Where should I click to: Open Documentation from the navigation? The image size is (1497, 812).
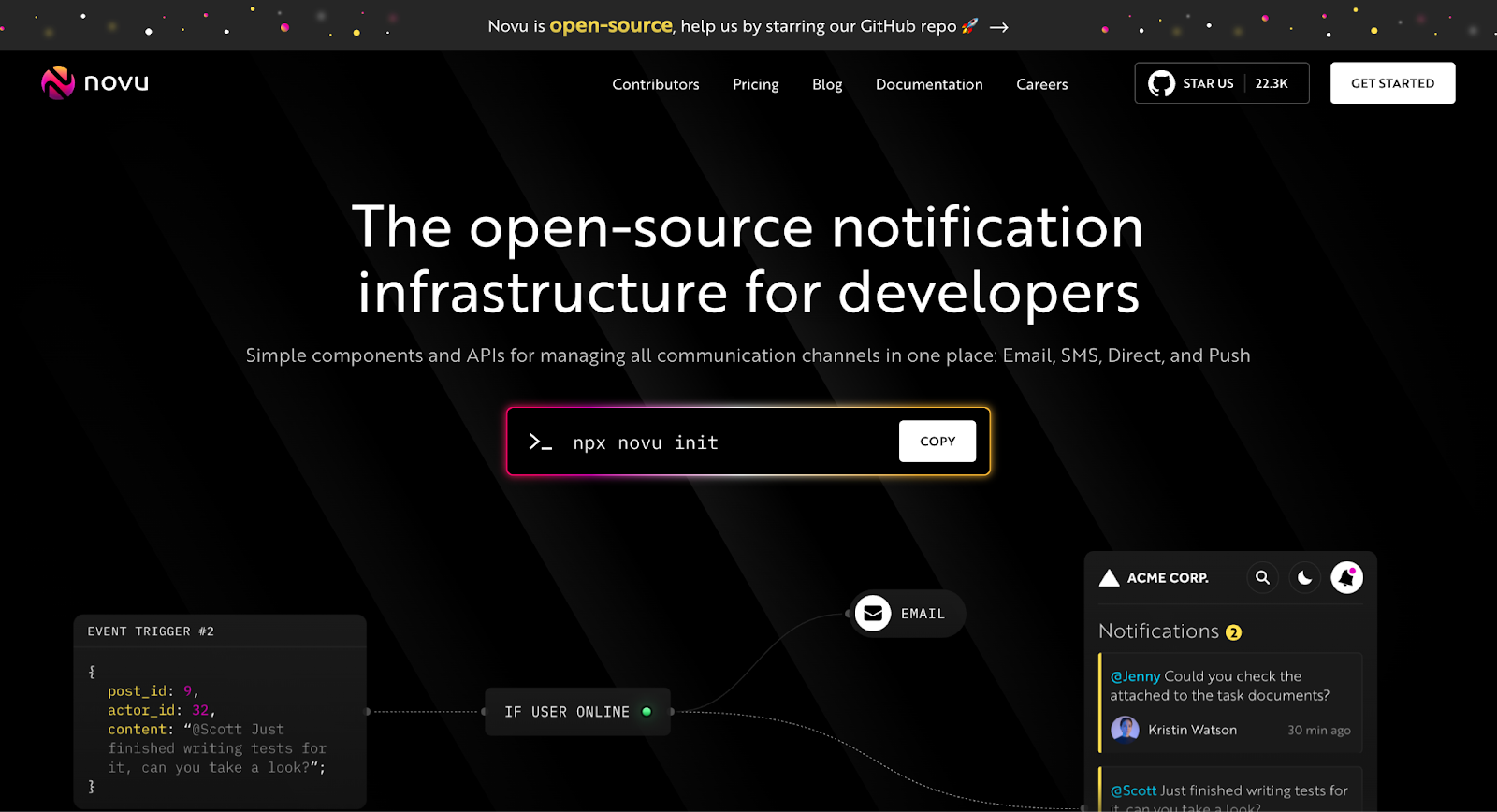[929, 84]
